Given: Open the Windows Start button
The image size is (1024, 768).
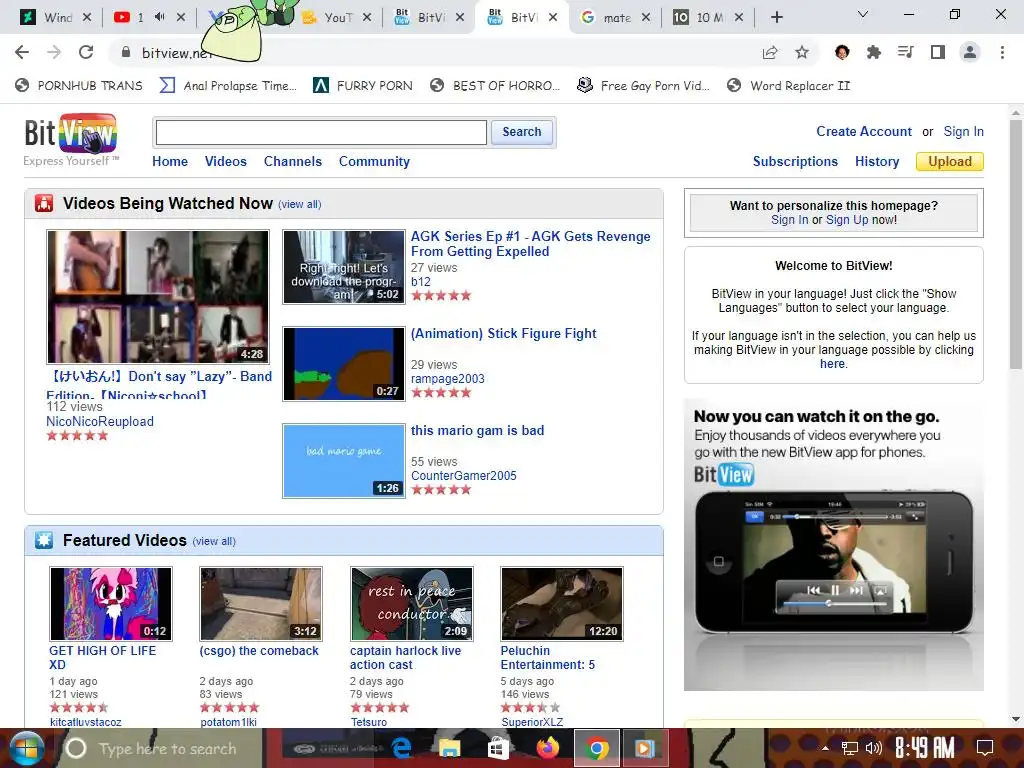Looking at the screenshot, I should (x=26, y=748).
